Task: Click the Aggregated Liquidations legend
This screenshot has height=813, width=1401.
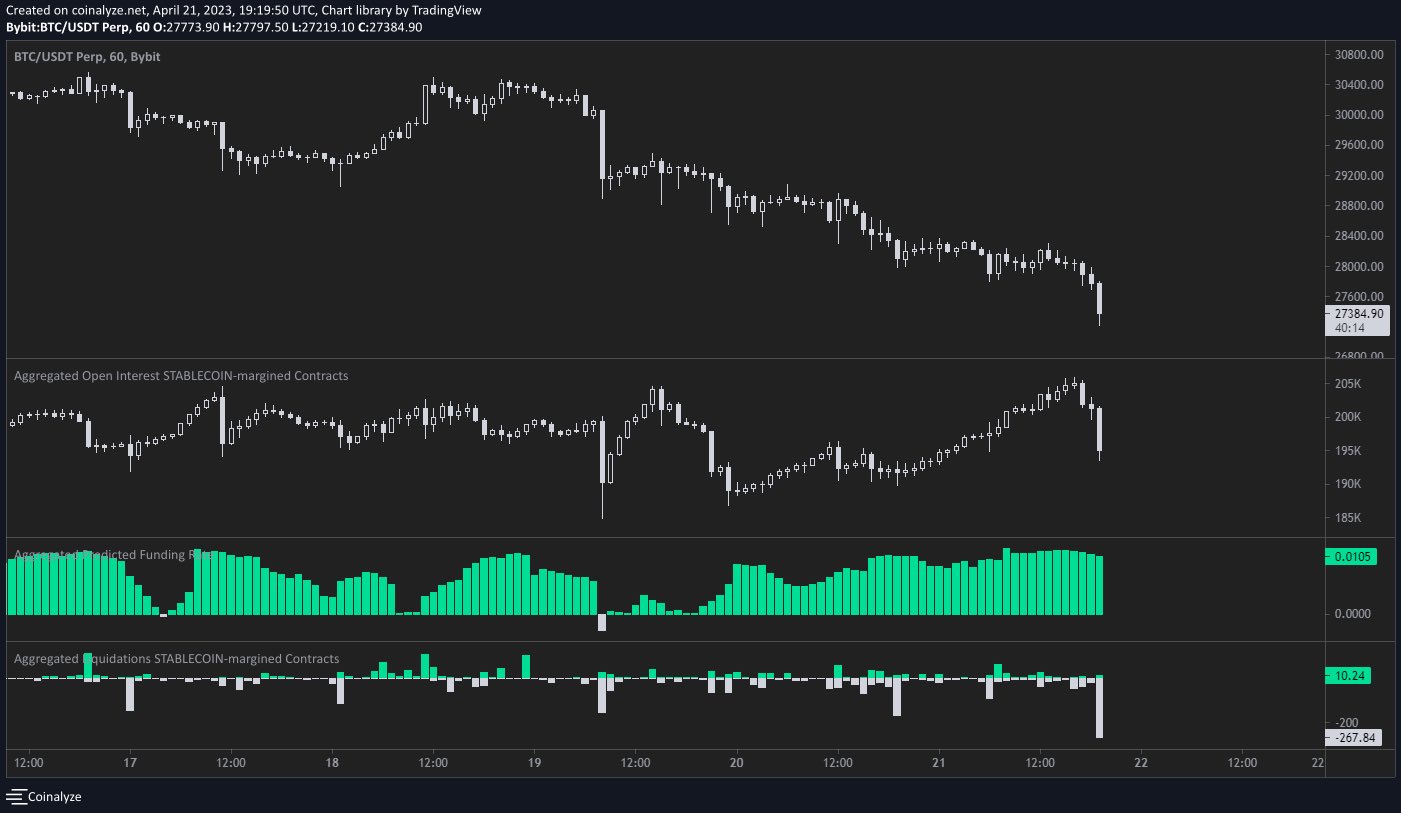Action: [x=176, y=658]
